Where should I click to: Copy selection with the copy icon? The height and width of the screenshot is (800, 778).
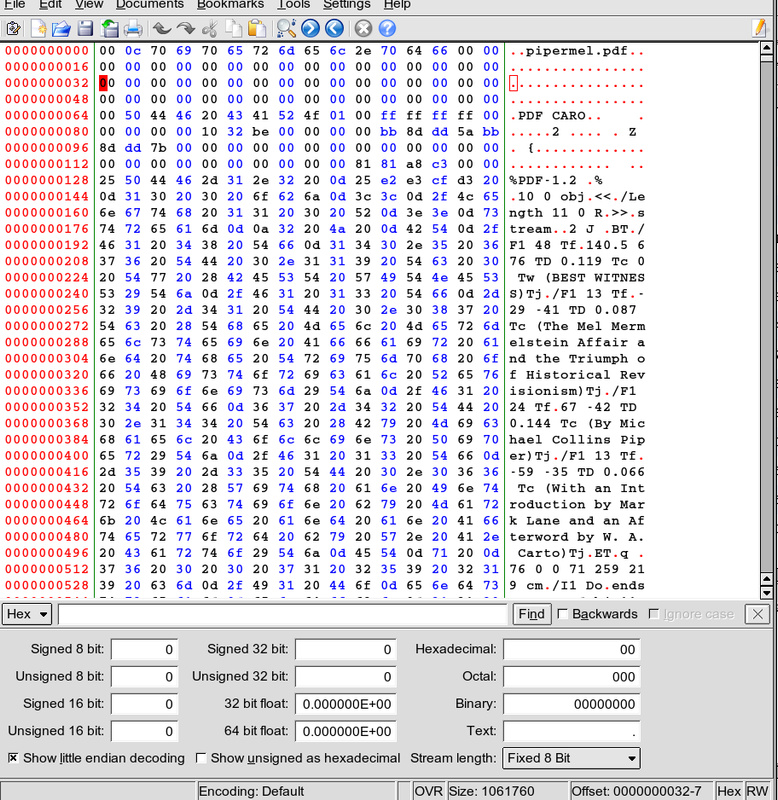click(x=233, y=28)
